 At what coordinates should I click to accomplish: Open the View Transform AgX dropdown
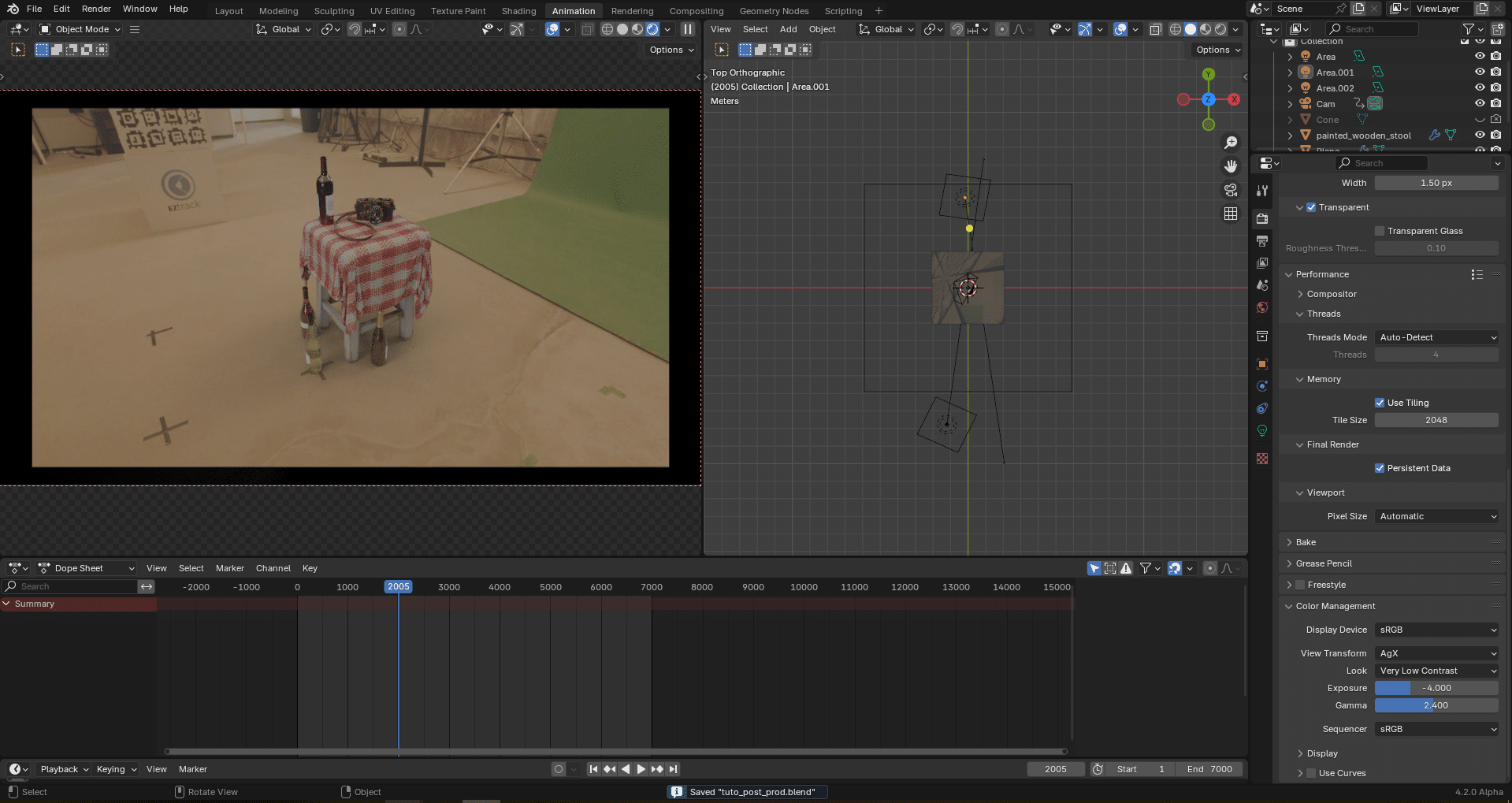point(1436,653)
